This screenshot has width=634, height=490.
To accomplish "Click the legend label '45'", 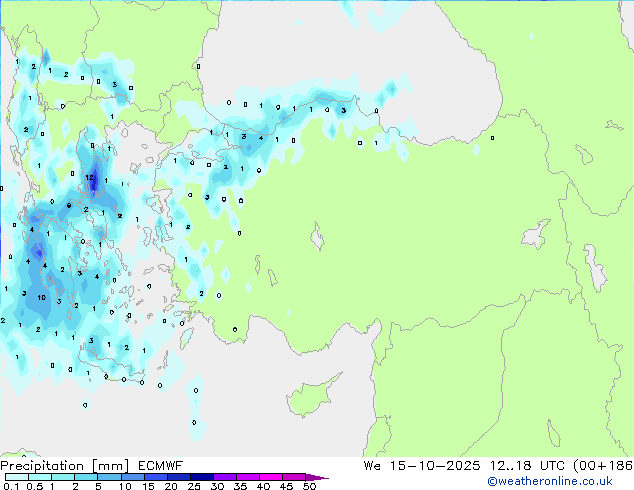I will coord(286,486).
